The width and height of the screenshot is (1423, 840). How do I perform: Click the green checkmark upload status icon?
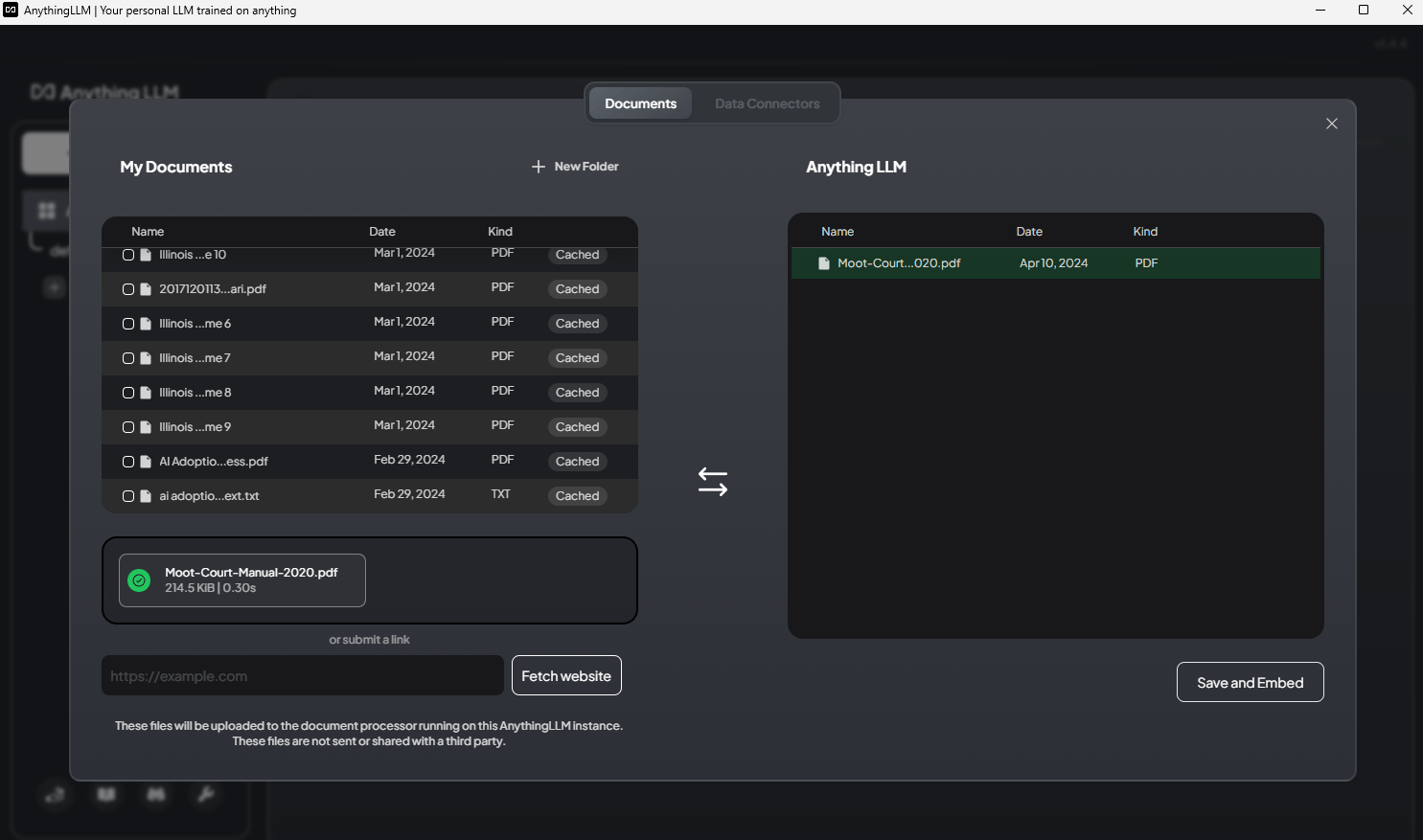coord(140,580)
